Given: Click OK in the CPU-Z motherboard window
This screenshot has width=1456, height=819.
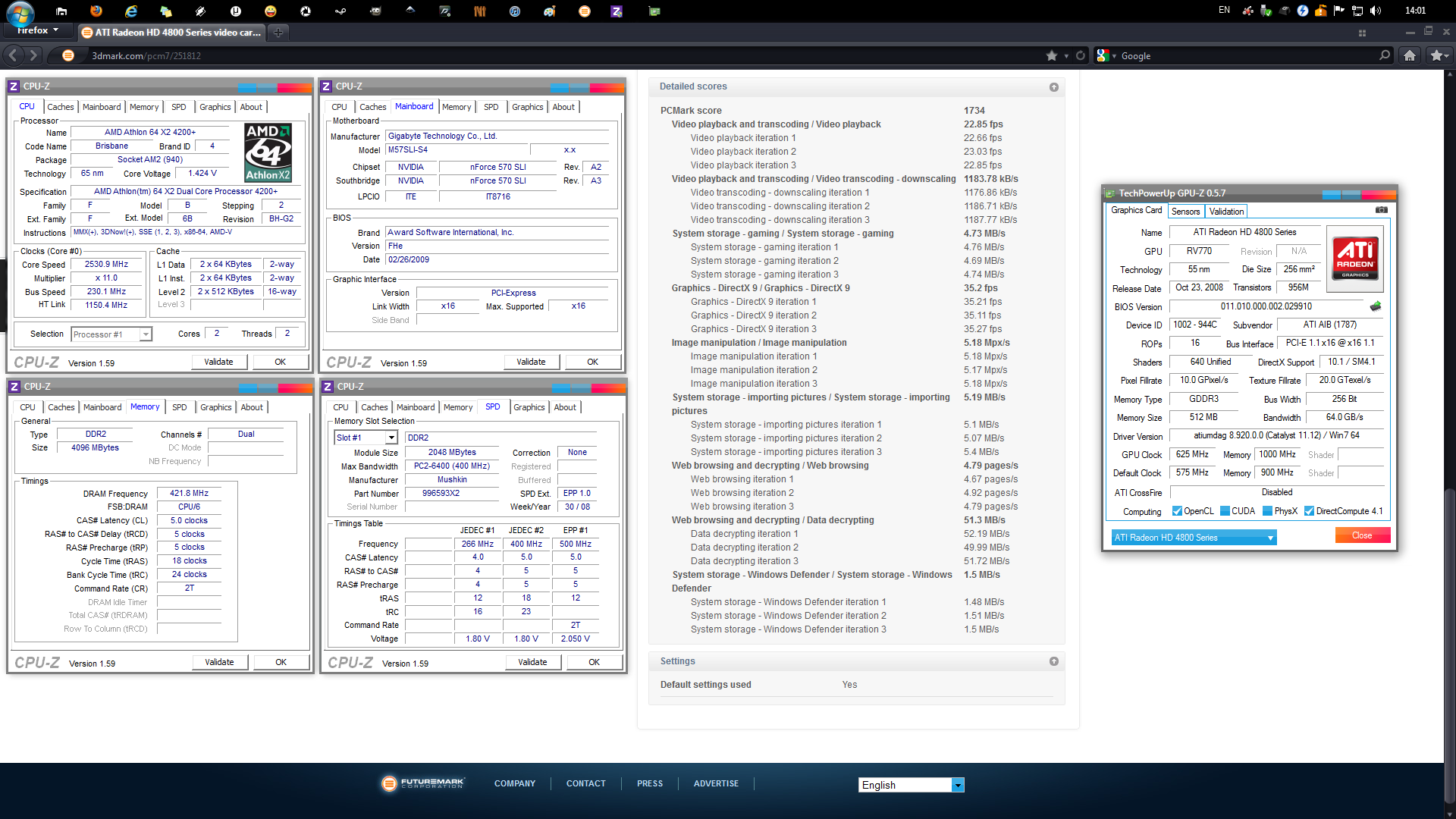Looking at the screenshot, I should click(x=592, y=362).
